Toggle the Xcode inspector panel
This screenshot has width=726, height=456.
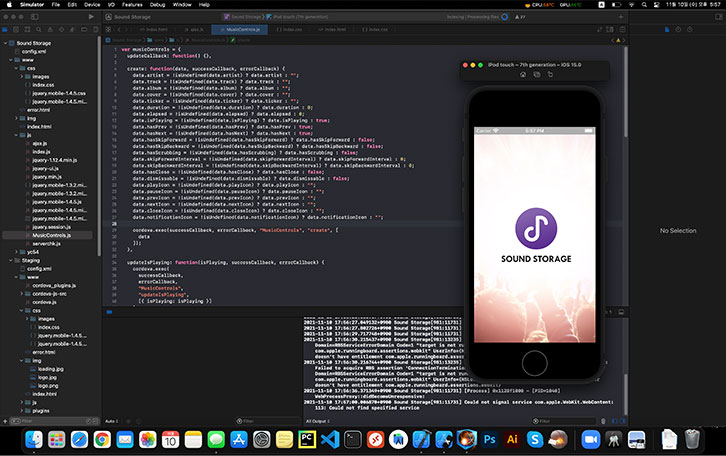tap(719, 17)
